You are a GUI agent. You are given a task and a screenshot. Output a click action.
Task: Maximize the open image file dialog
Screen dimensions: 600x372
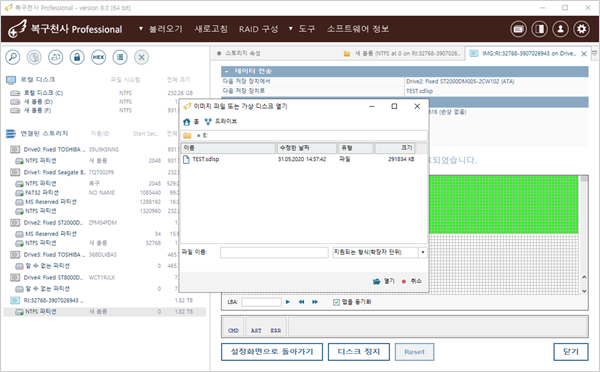(394, 106)
